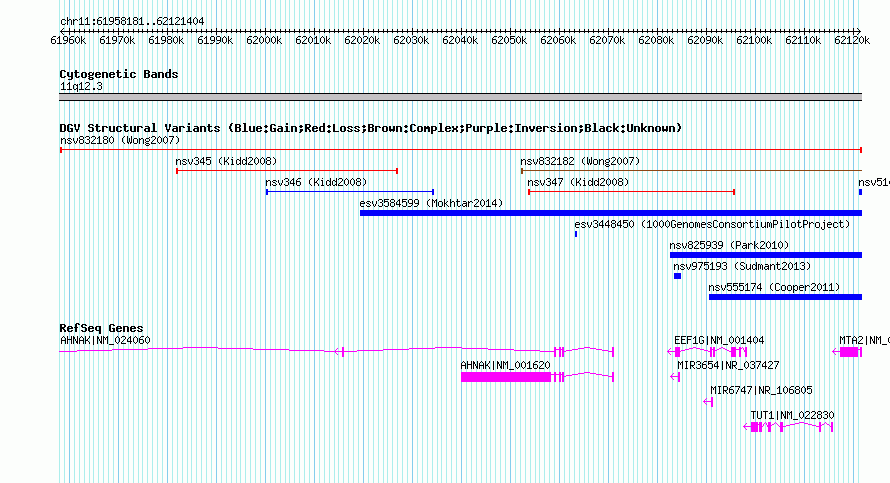890x483 pixels.
Task: Select the TUT1 gene exon glyph
Action: [x=788, y=427]
